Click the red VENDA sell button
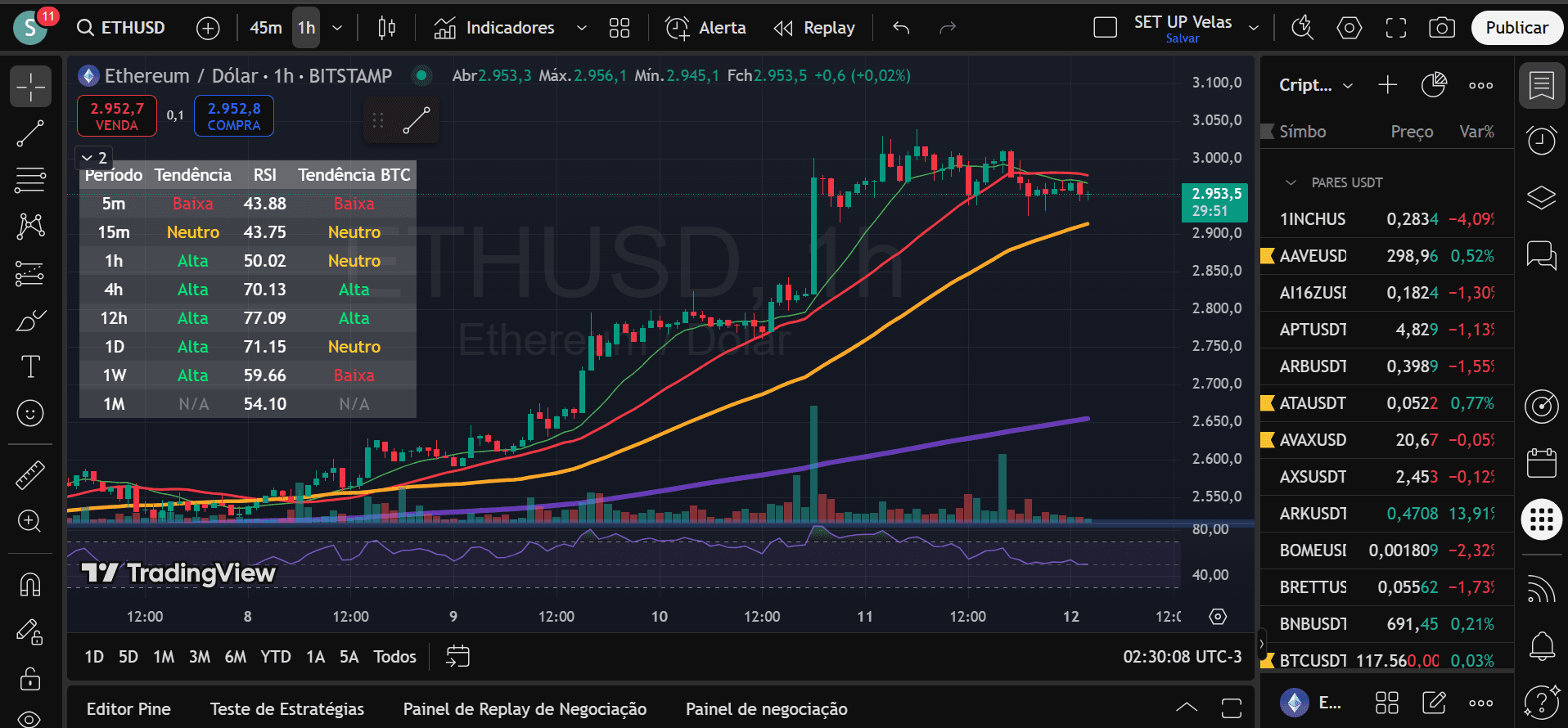Screen dimensions: 1568x728 click(x=117, y=116)
